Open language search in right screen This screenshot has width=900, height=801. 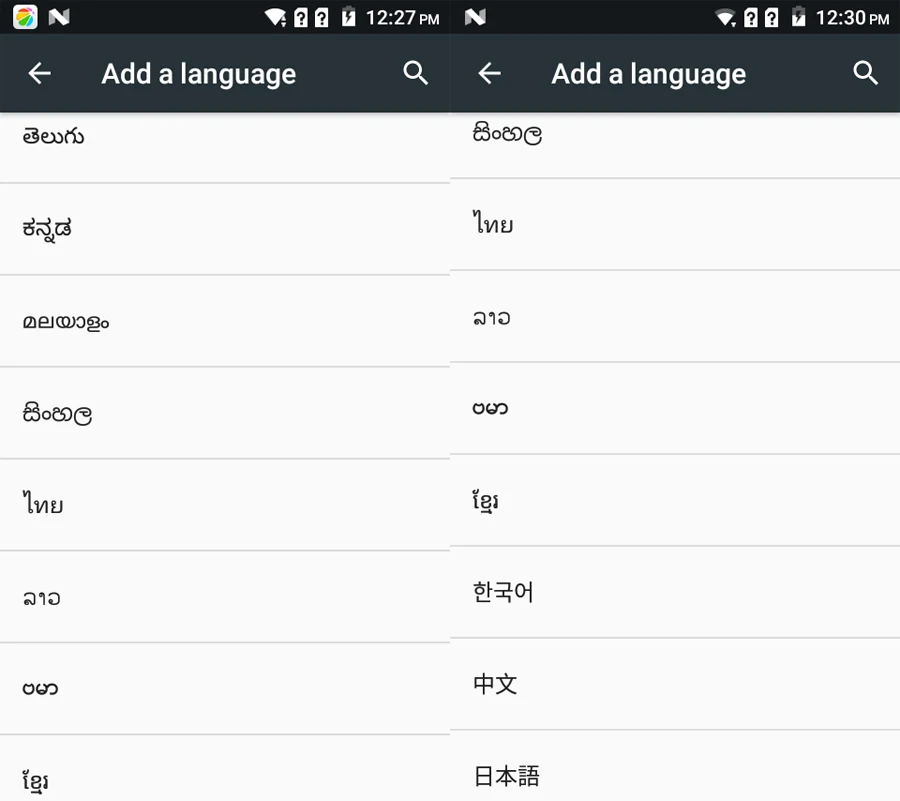click(866, 73)
